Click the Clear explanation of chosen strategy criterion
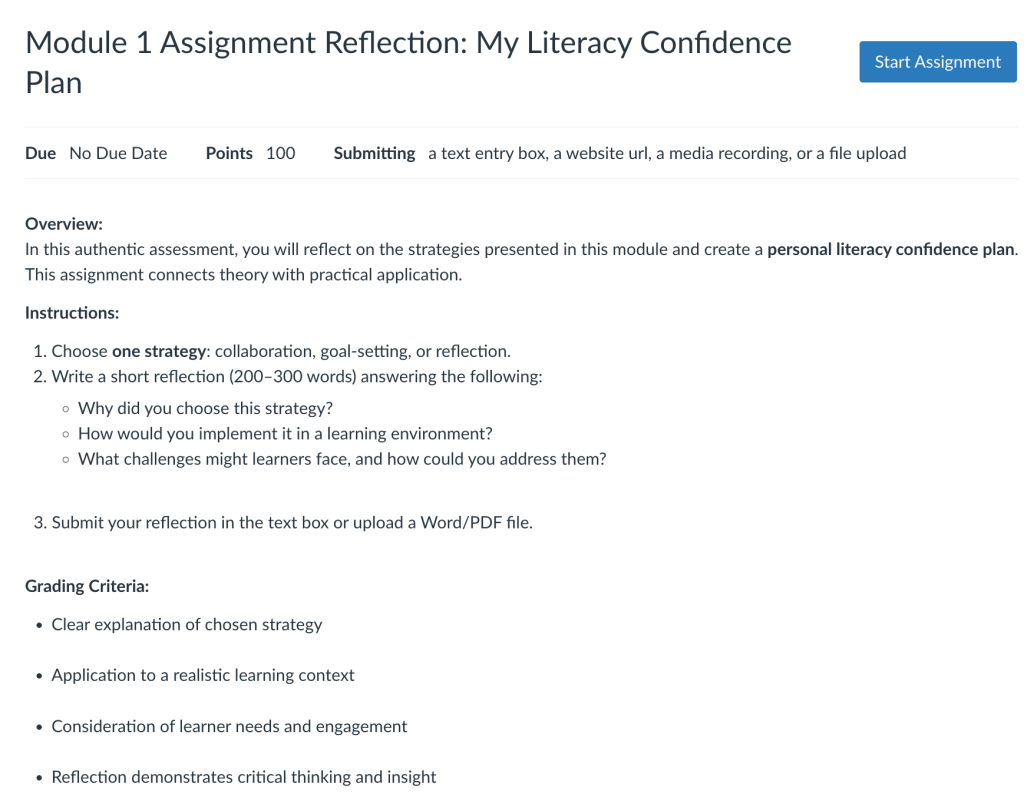Image resolution: width=1024 pixels, height=794 pixels. pos(187,624)
